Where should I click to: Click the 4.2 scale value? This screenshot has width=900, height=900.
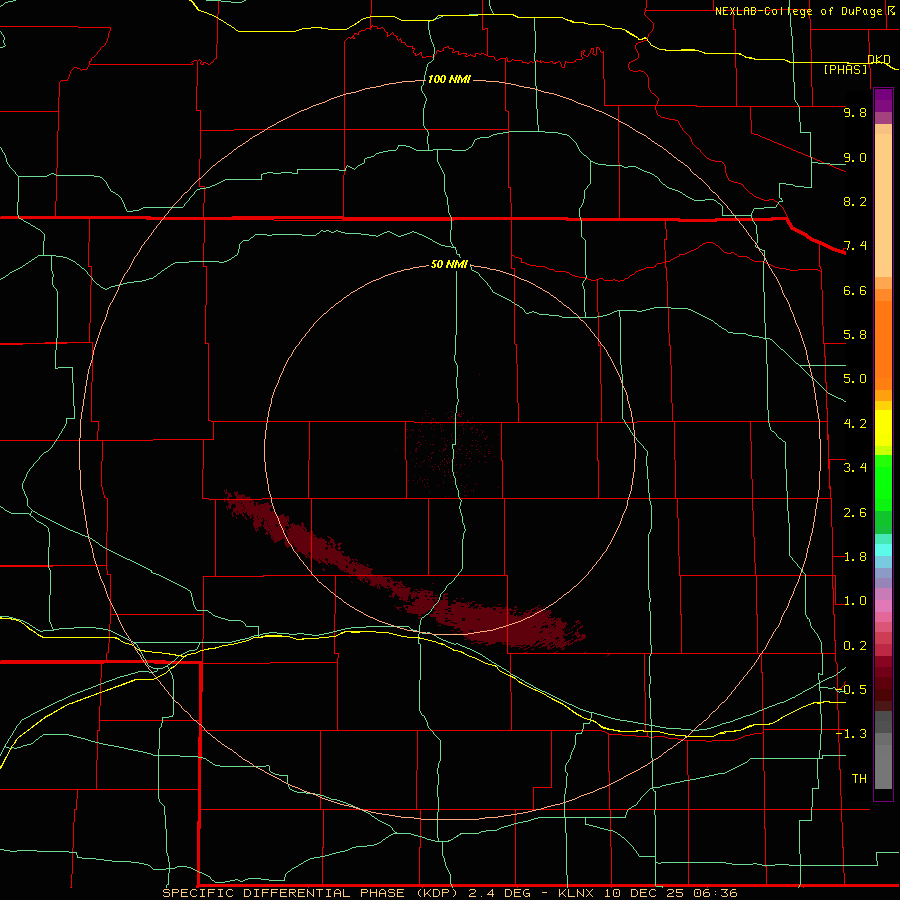[855, 424]
